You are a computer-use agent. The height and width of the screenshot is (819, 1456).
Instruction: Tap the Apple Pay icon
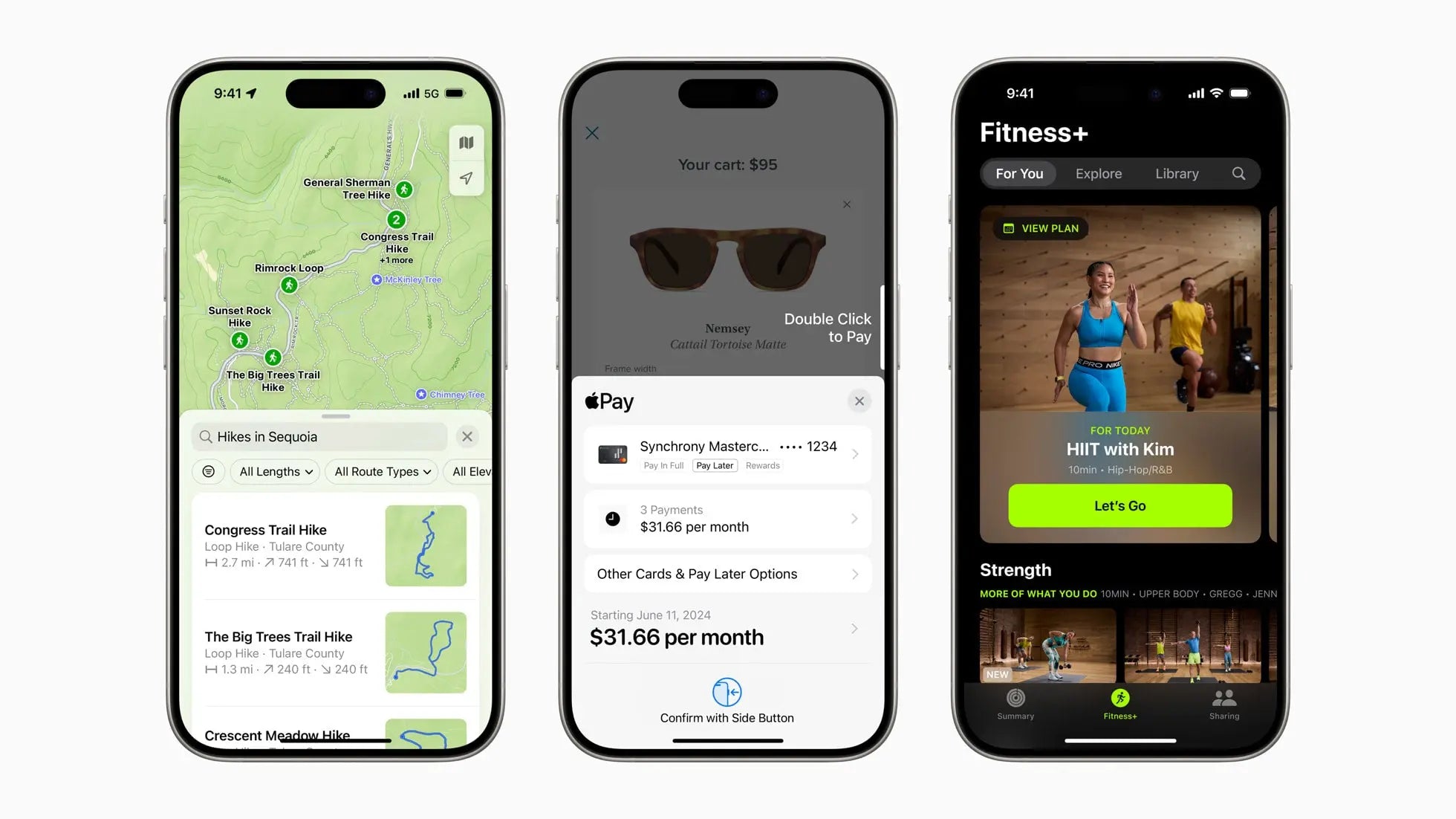pos(610,400)
